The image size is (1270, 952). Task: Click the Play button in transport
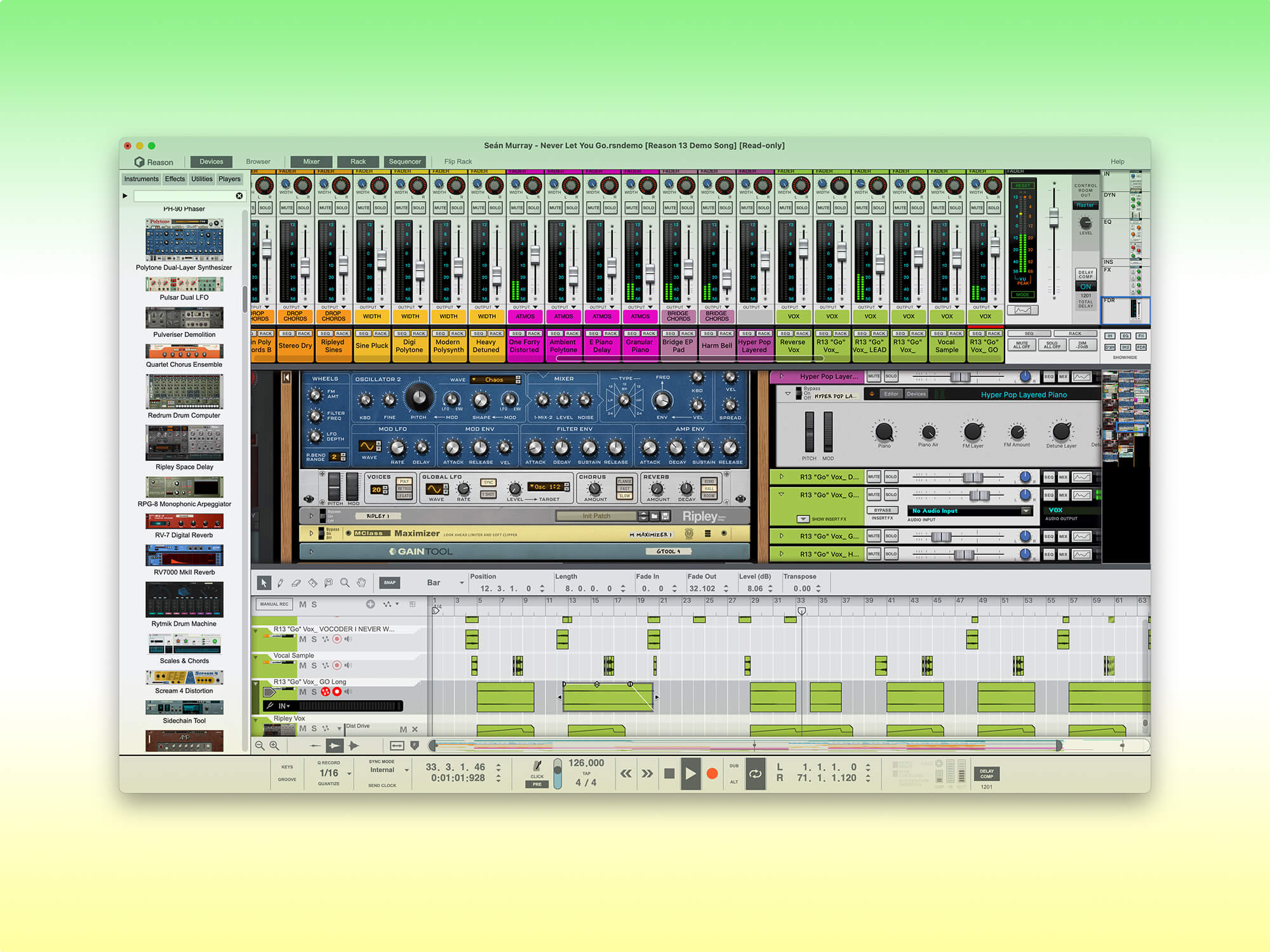pyautogui.click(x=690, y=774)
